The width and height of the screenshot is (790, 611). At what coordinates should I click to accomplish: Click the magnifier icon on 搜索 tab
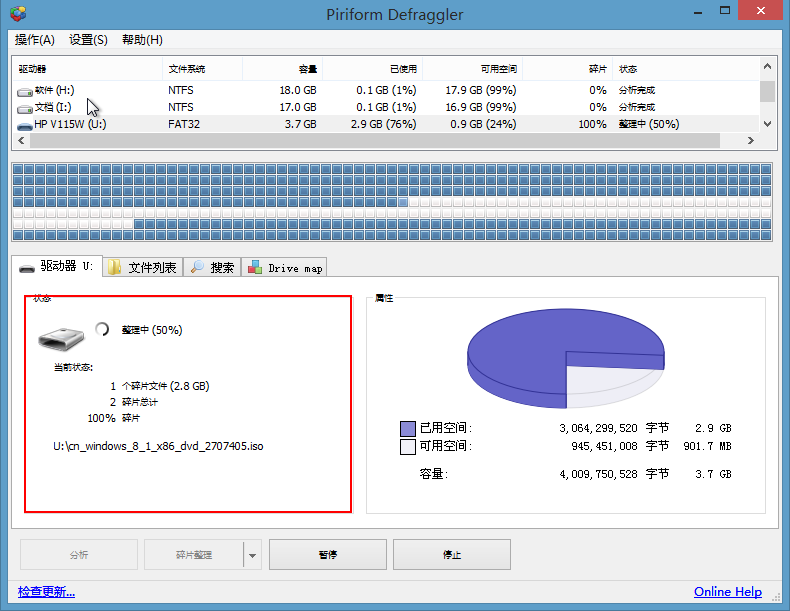(197, 267)
